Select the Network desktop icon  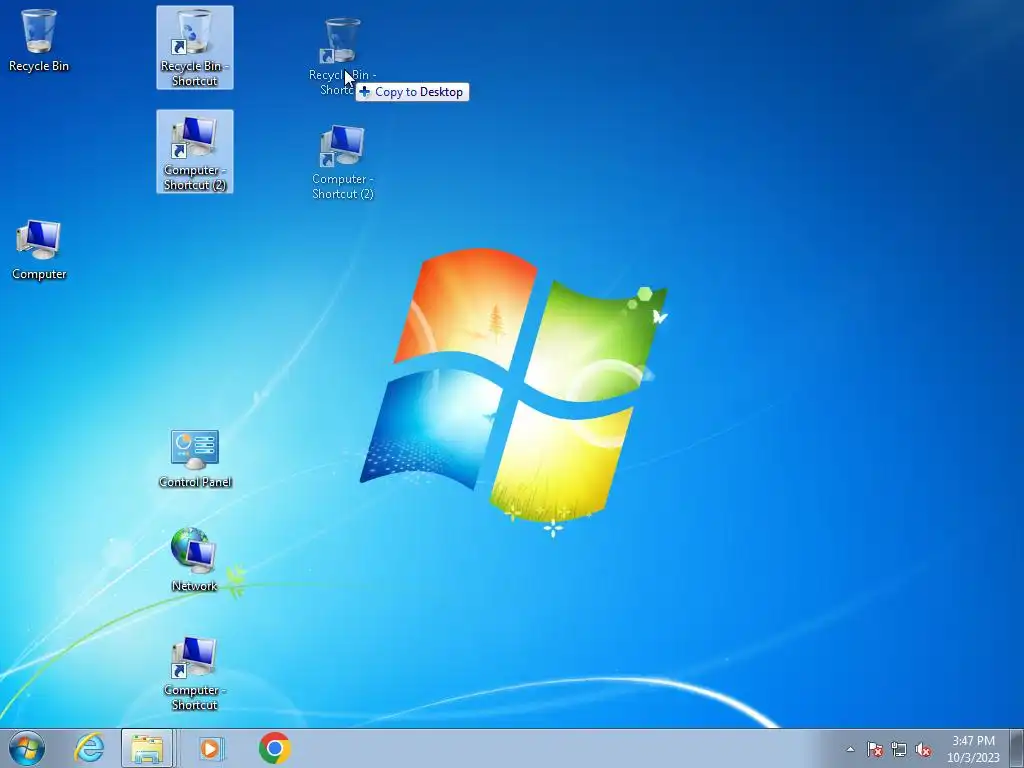[x=195, y=560]
